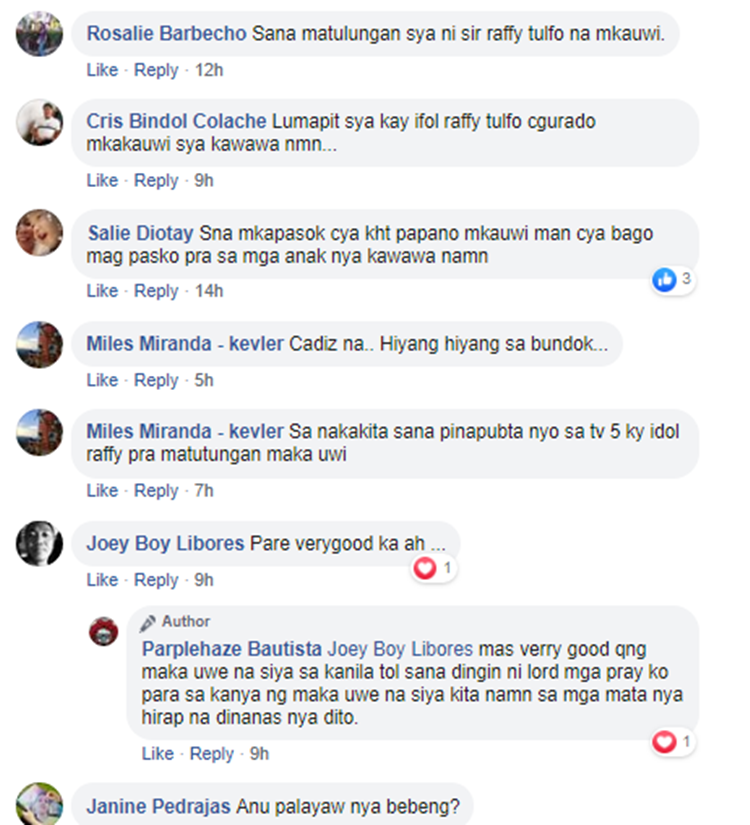
Task: Open Rosalie Barbecho's profile name link
Action: [166, 34]
